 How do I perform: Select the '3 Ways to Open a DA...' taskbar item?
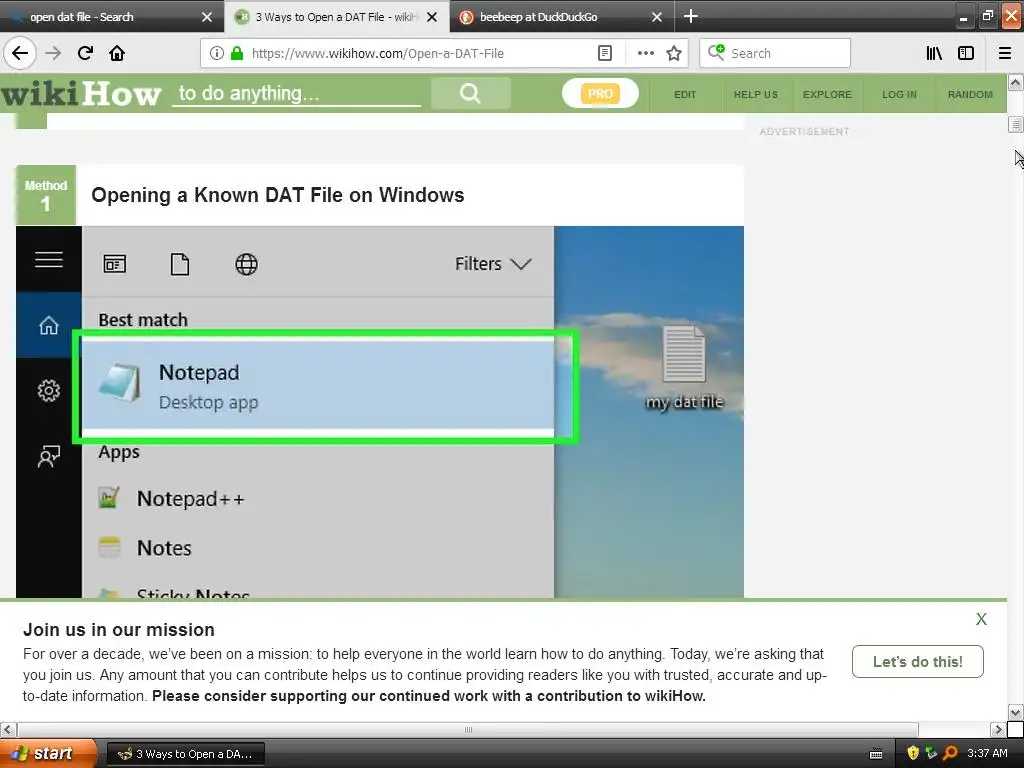click(x=186, y=754)
